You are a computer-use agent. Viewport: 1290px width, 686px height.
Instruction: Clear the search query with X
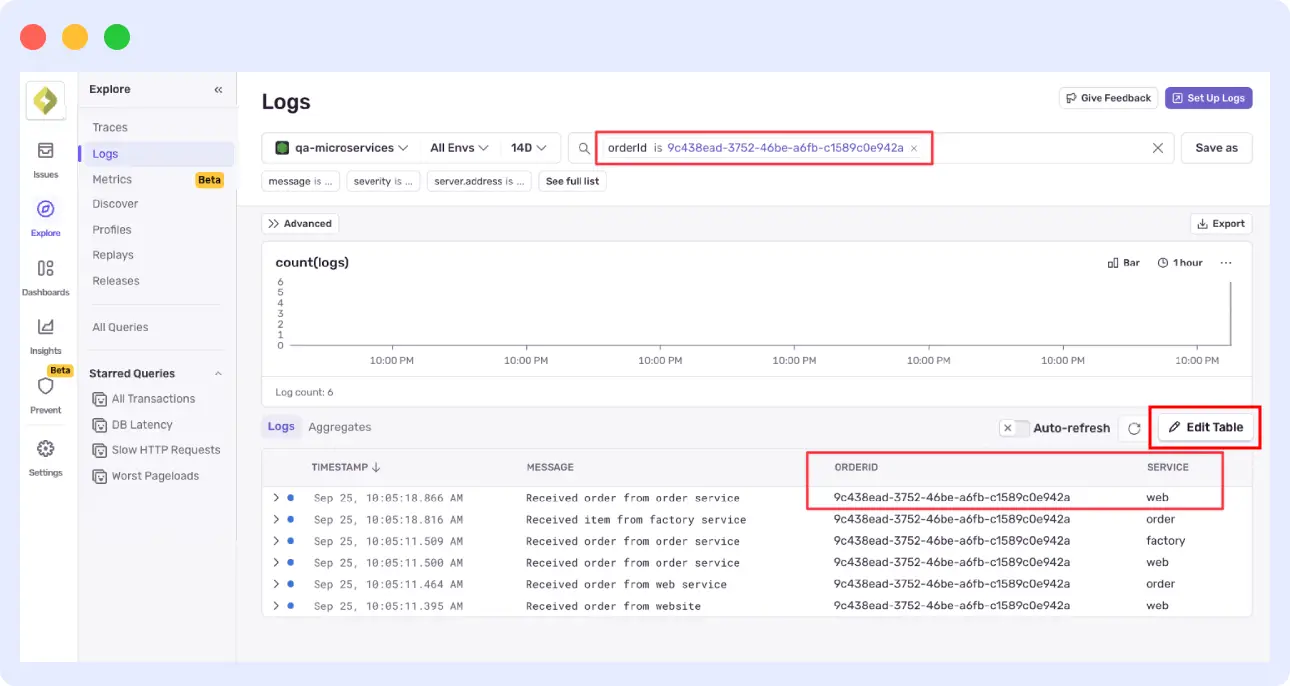[x=1158, y=148]
